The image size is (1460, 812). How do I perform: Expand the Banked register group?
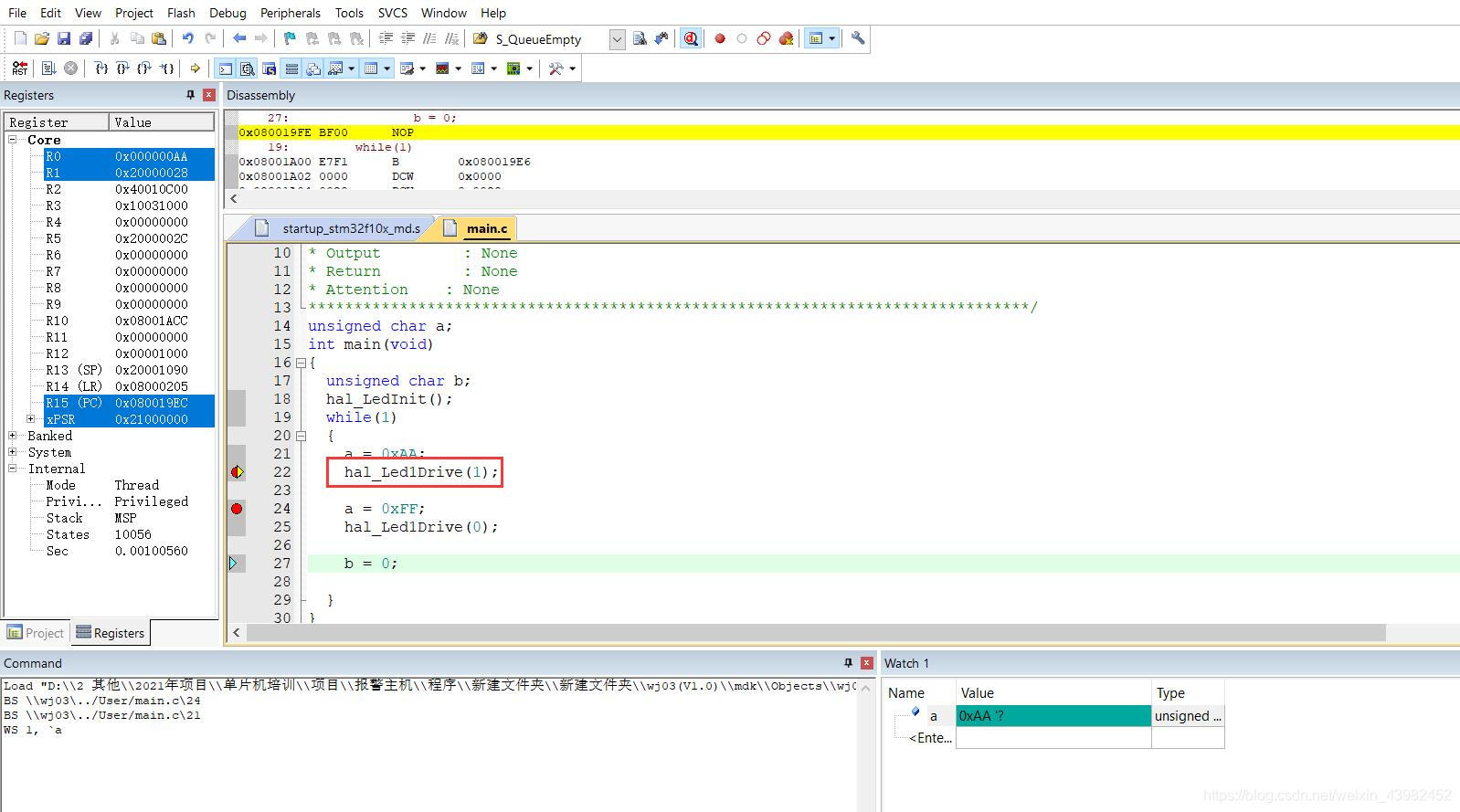tap(13, 436)
